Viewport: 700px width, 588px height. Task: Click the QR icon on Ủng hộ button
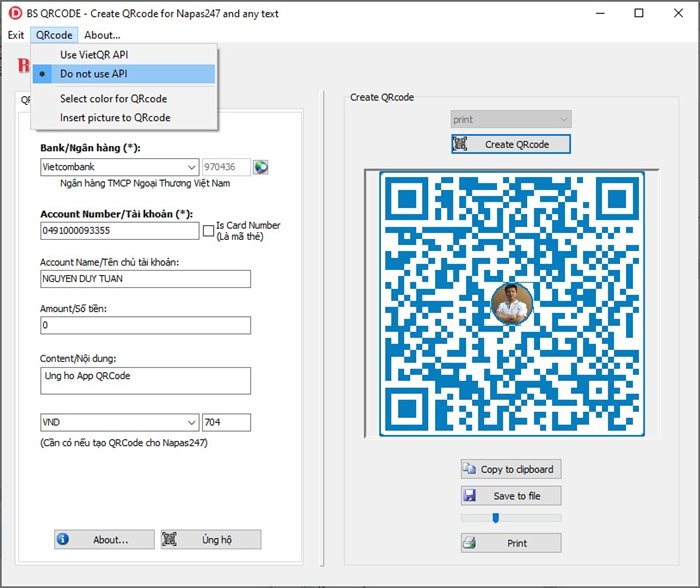[x=169, y=539]
